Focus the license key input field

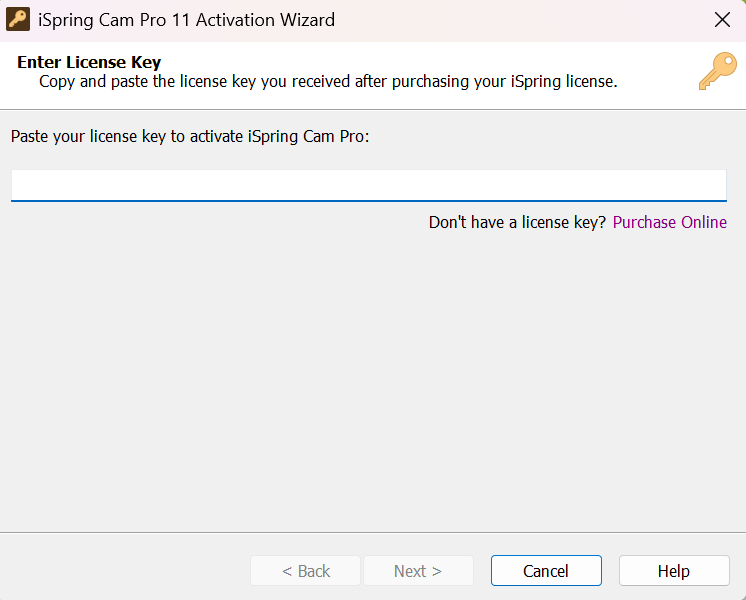368,185
